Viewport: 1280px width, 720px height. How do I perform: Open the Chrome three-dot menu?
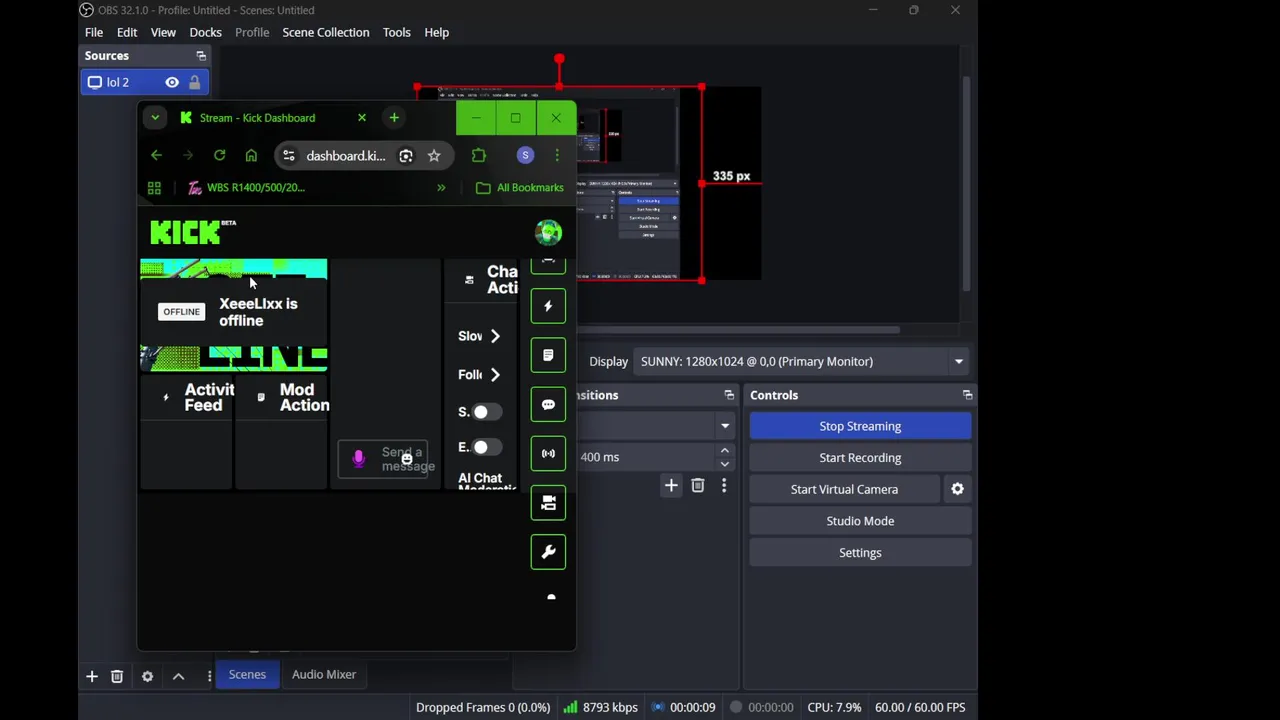click(557, 155)
